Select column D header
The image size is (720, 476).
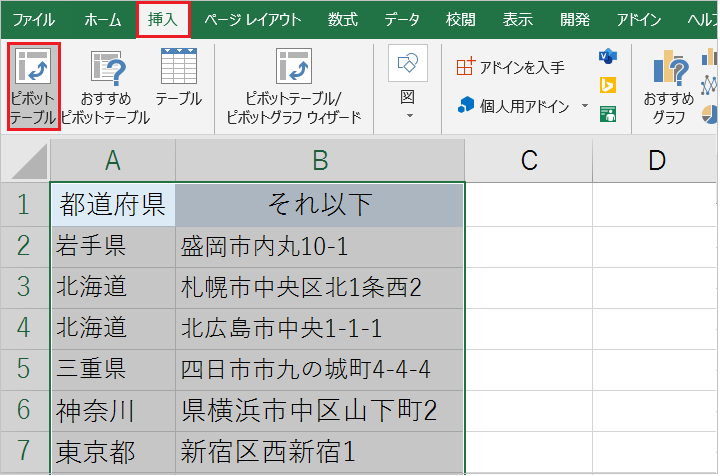coord(657,161)
